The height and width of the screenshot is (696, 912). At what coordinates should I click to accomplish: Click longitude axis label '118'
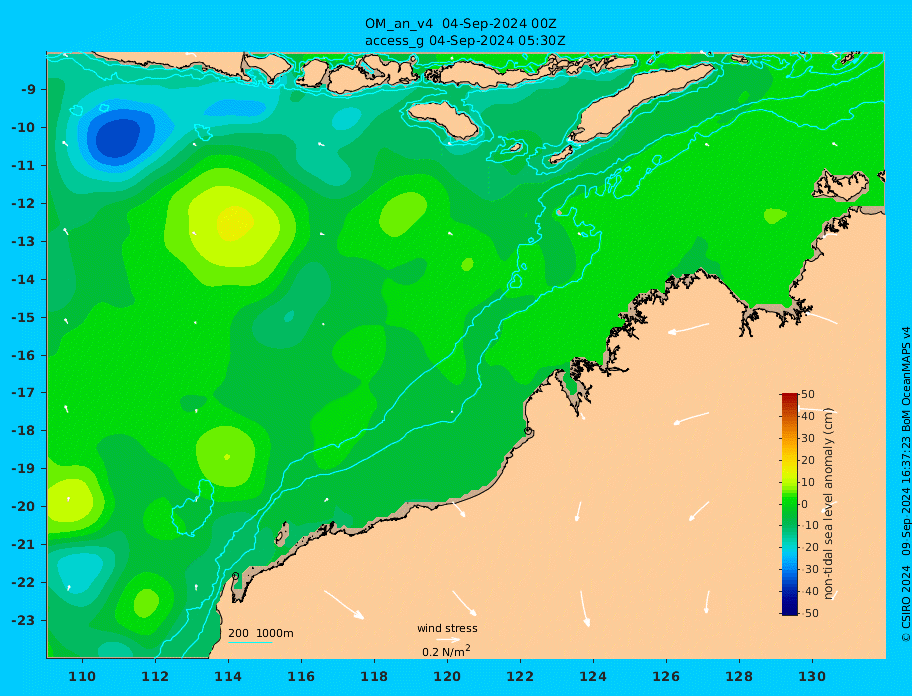[x=374, y=676]
